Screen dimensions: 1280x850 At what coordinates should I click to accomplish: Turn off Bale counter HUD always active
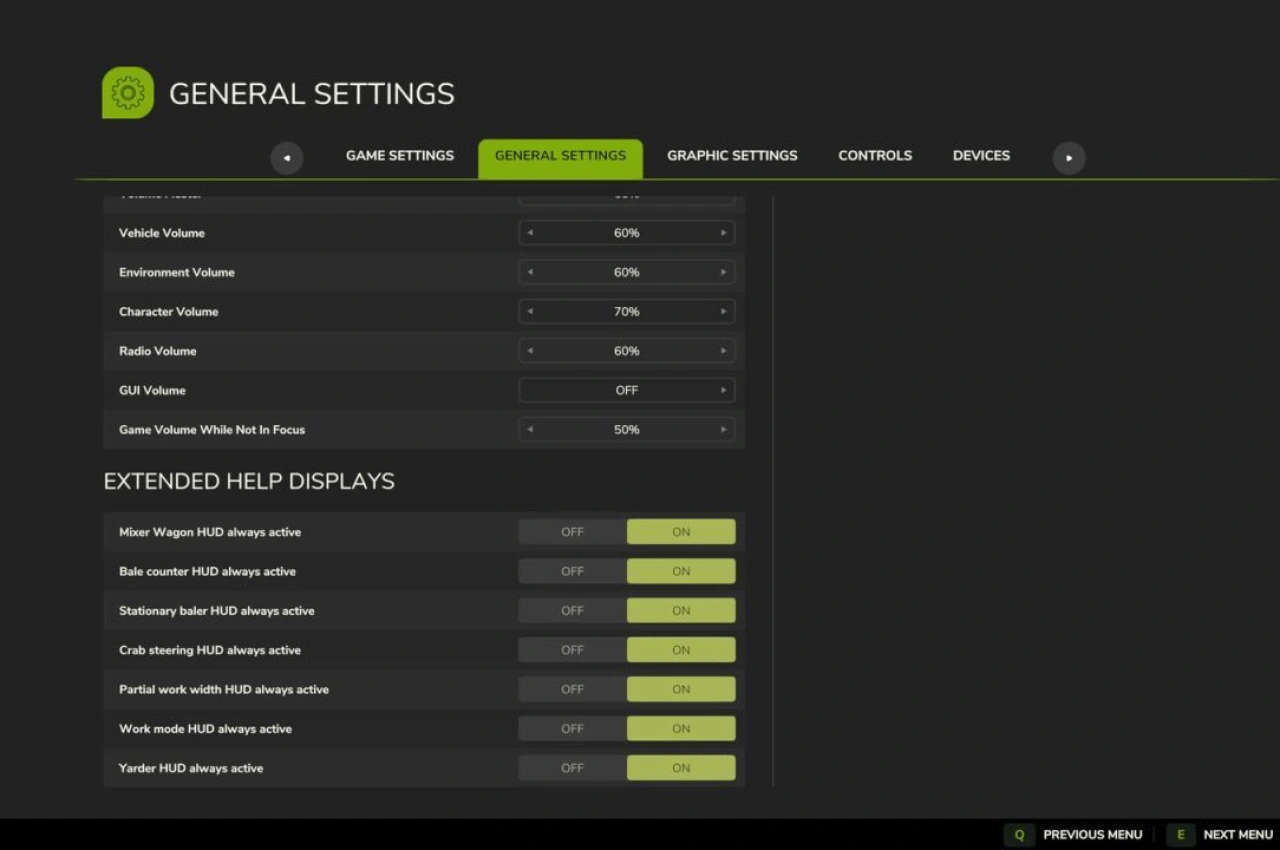571,571
